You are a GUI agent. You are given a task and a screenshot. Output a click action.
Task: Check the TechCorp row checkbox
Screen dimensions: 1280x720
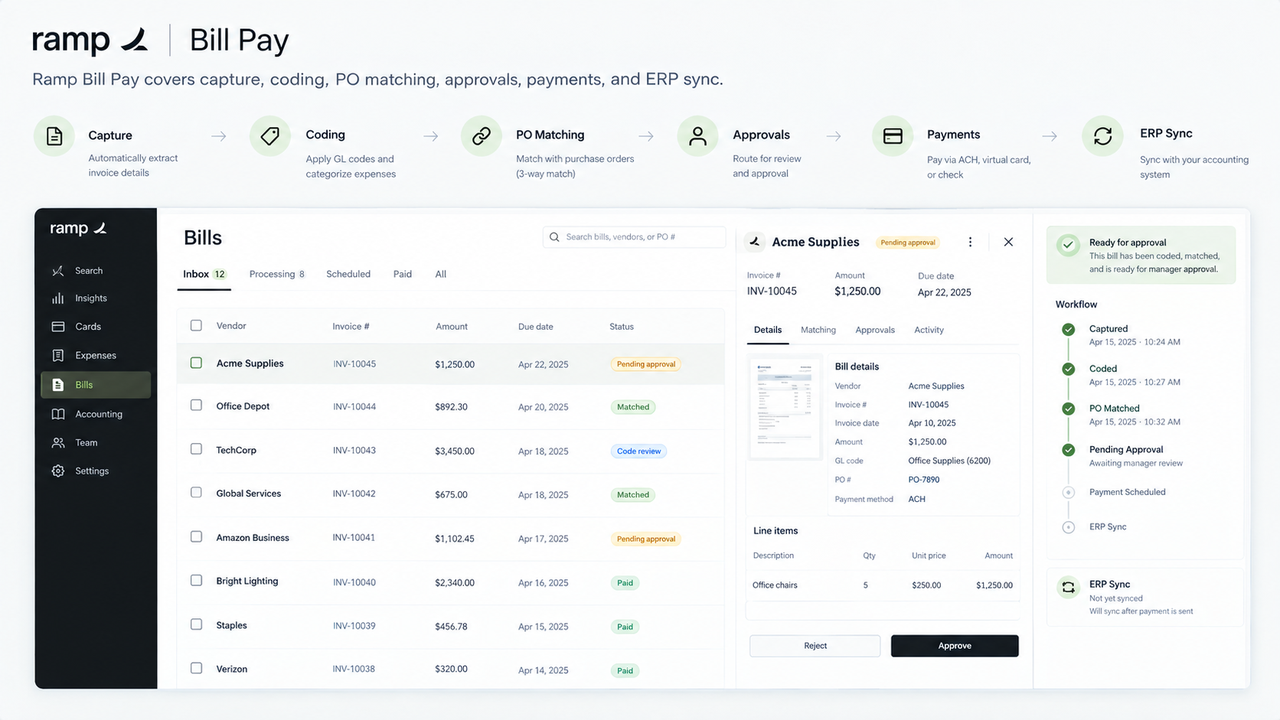pyautogui.click(x=196, y=450)
